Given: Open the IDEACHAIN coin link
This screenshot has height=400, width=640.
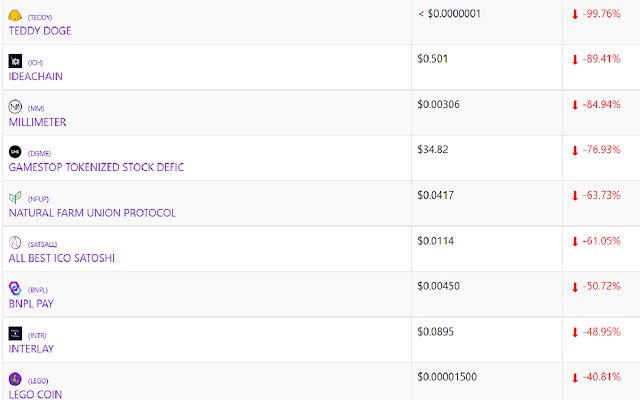Looking at the screenshot, I should pos(36,76).
